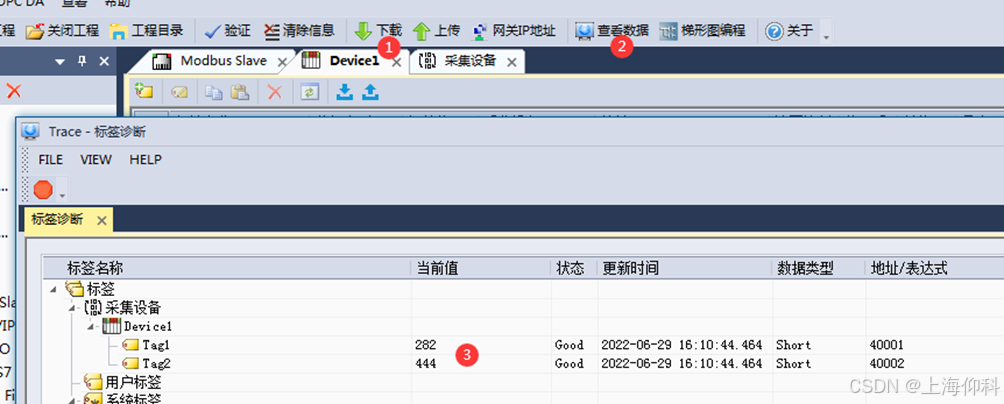Image resolution: width=1004 pixels, height=404 pixels.
Task: Click the address cell 40002
Action: pos(887,364)
